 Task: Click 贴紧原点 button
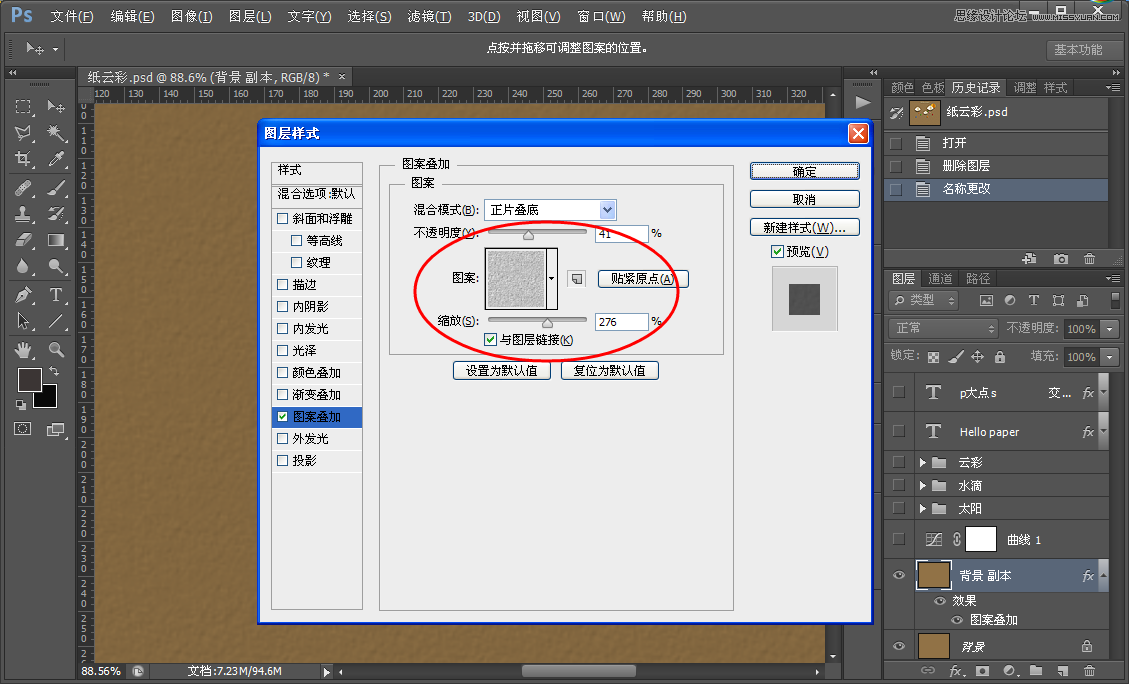[x=643, y=279]
